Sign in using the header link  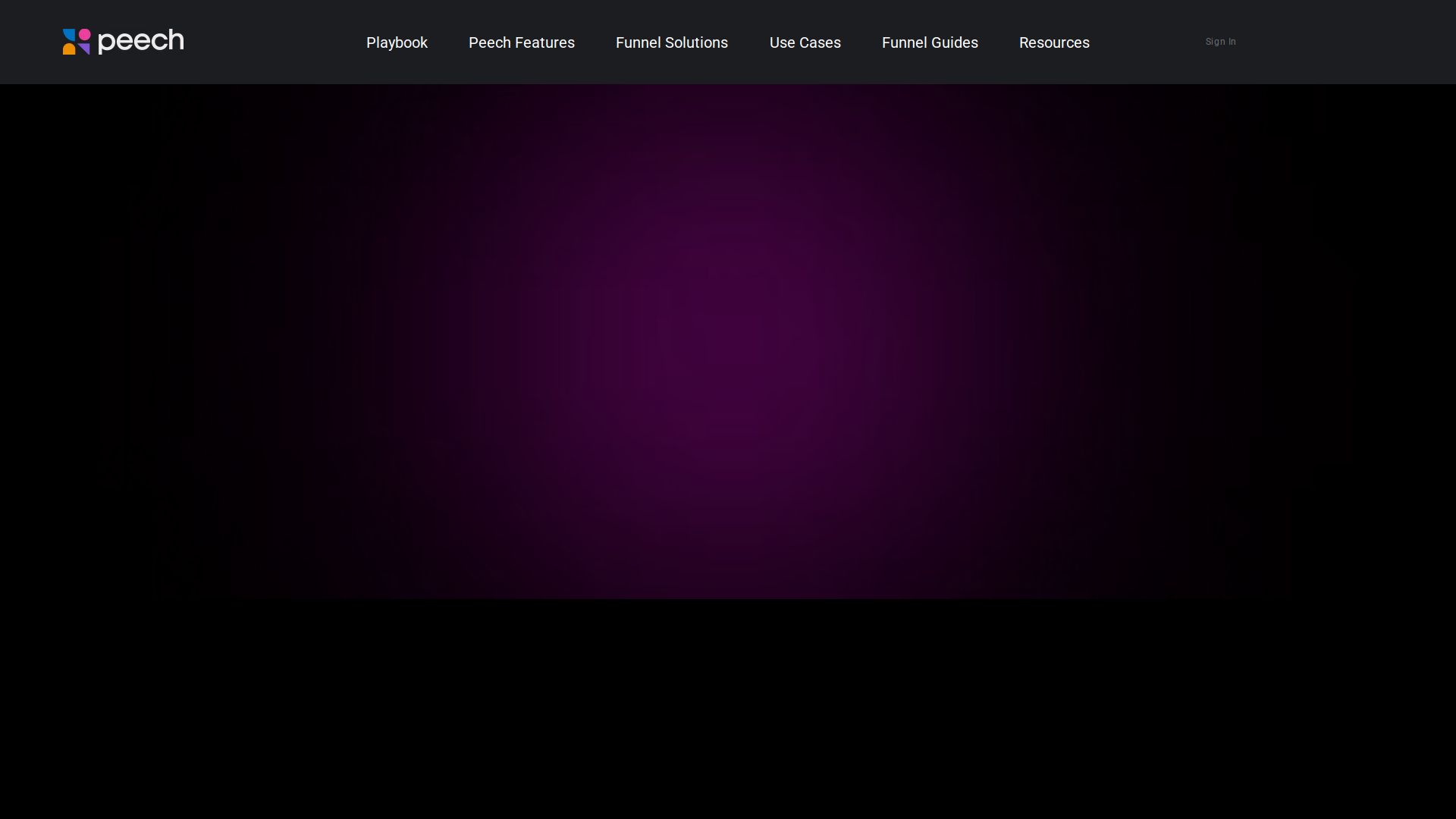(1220, 42)
